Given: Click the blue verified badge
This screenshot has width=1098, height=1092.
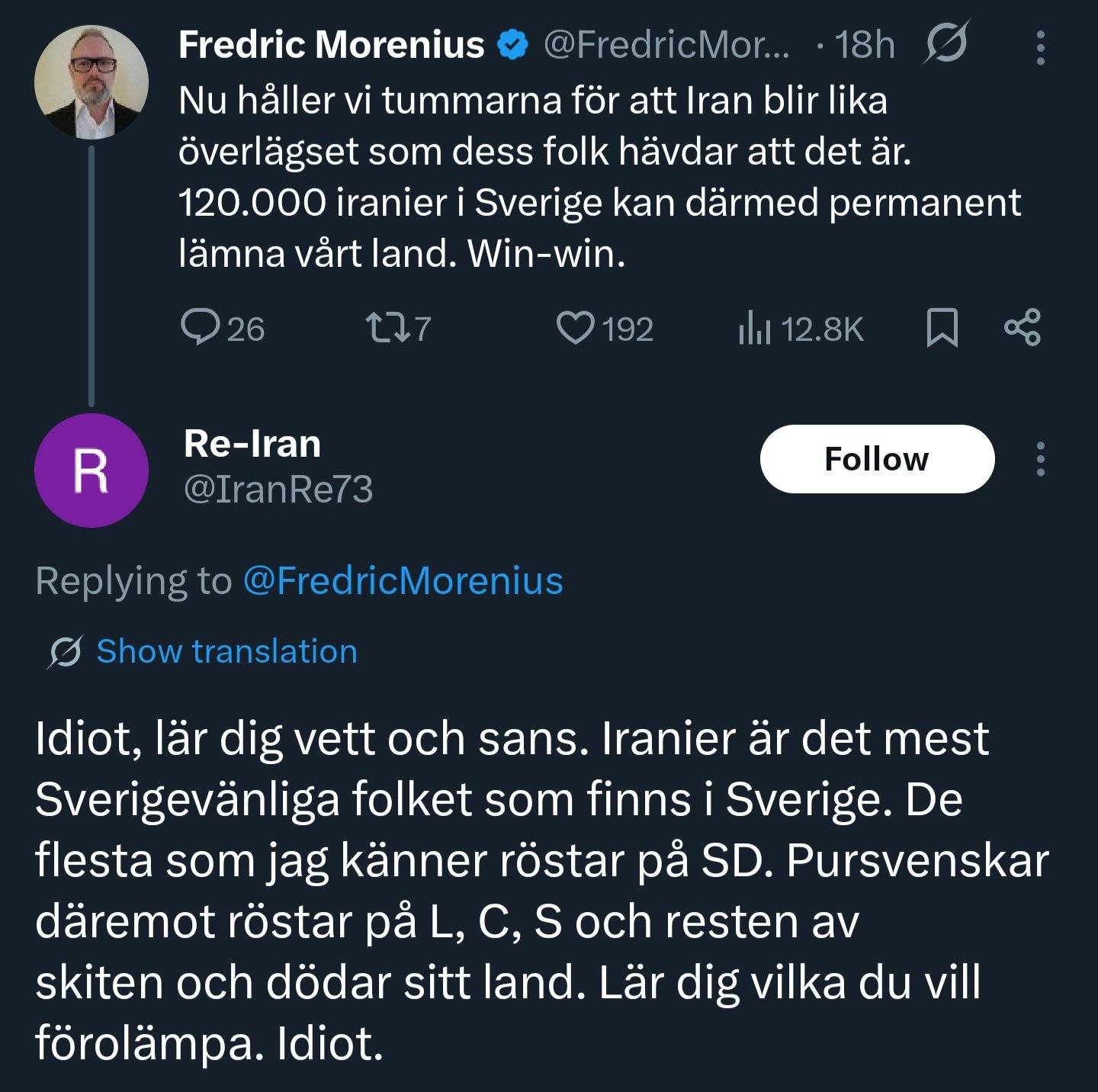Looking at the screenshot, I should 513,44.
